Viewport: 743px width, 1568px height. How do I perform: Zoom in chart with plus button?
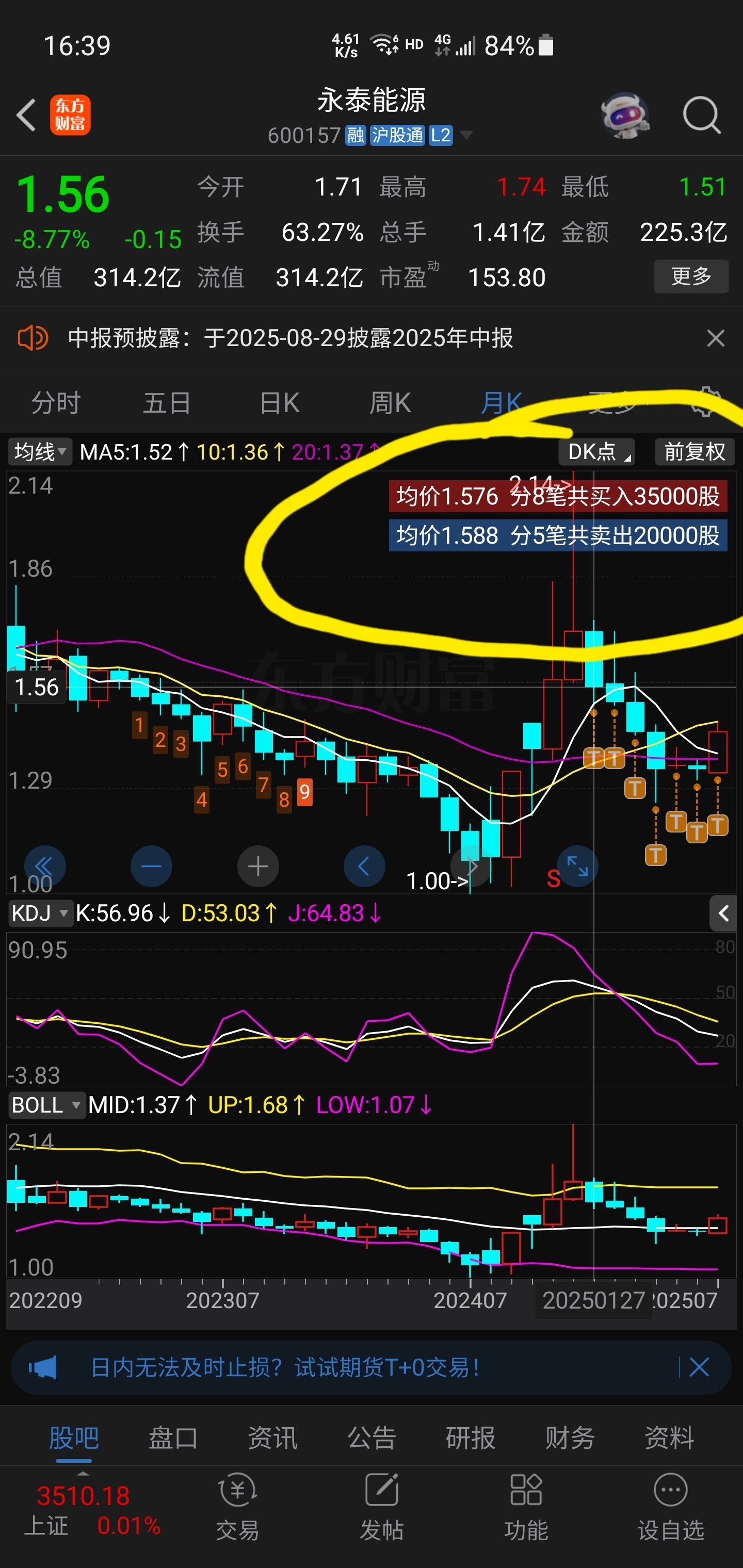(257, 866)
